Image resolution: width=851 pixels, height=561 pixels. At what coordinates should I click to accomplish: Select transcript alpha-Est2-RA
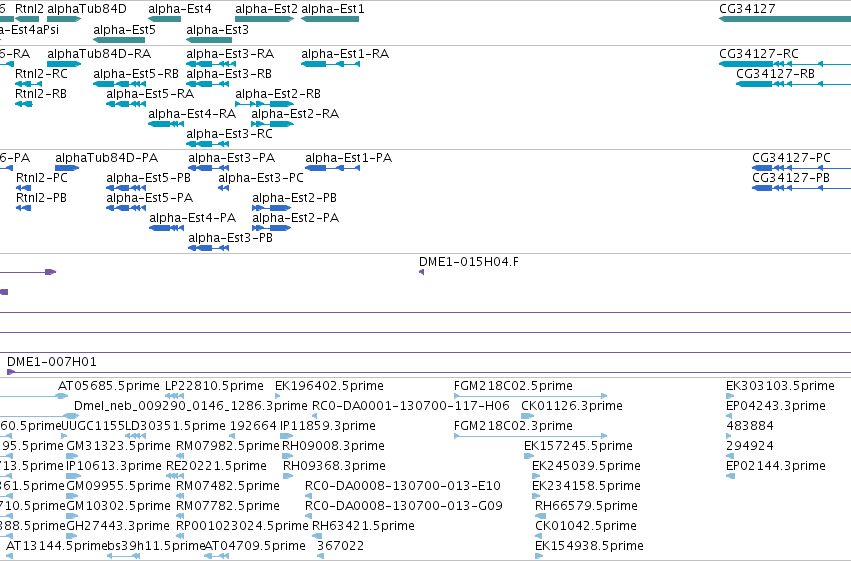coord(295,114)
